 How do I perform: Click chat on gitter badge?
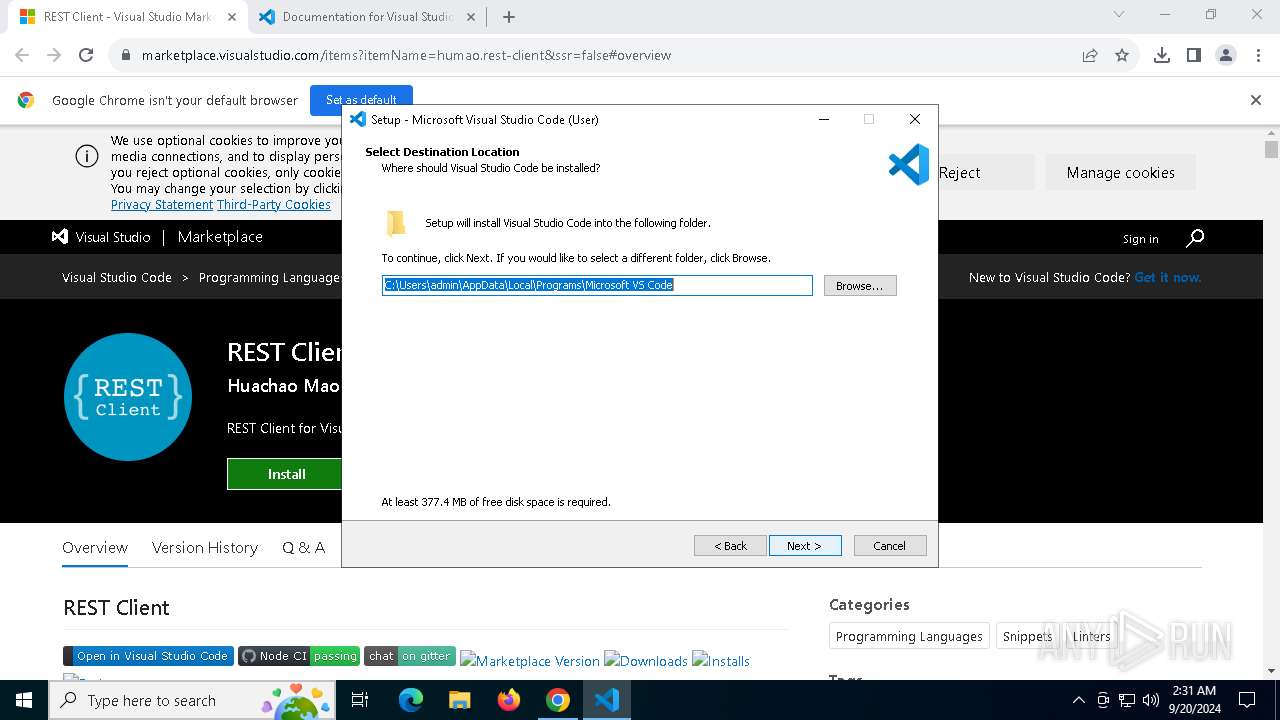click(410, 656)
